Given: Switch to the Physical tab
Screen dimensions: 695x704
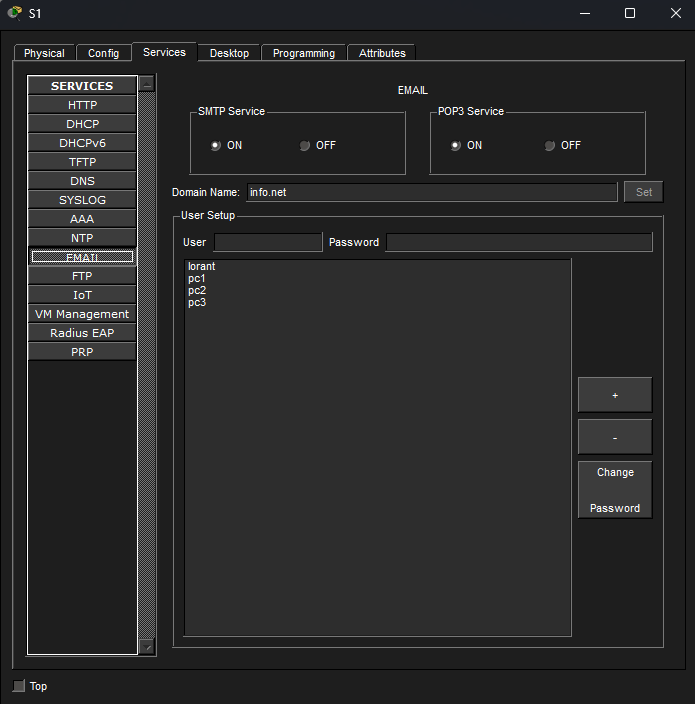Looking at the screenshot, I should [x=44, y=53].
